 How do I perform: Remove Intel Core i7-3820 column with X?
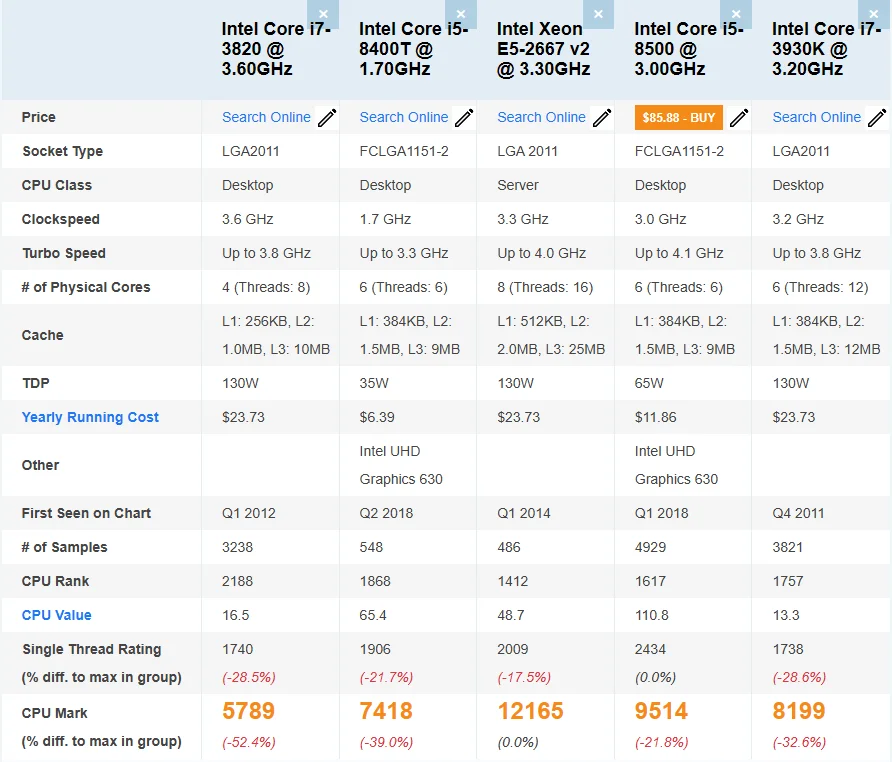pos(323,14)
